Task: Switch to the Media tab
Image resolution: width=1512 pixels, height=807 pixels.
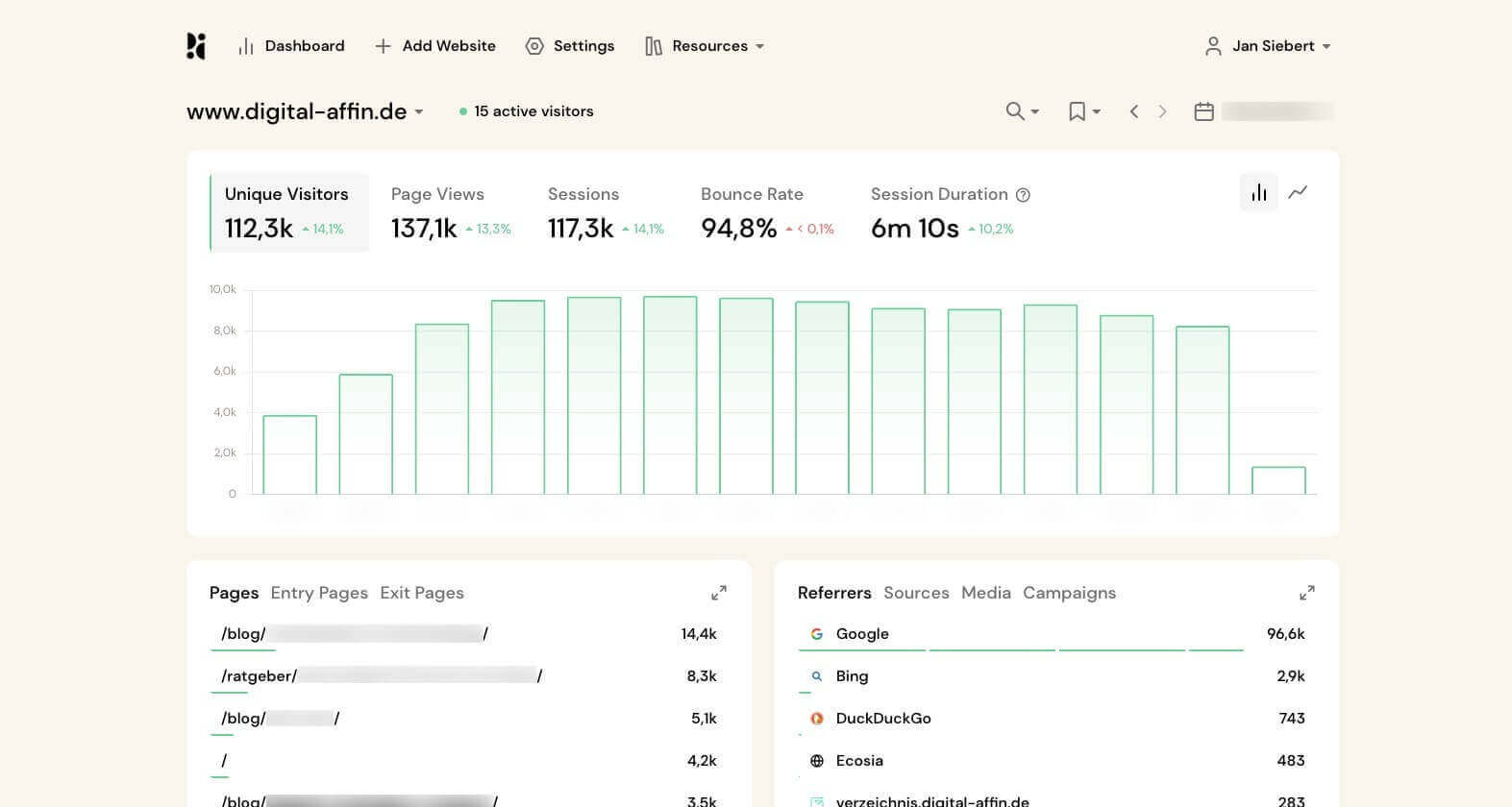Action: [986, 593]
